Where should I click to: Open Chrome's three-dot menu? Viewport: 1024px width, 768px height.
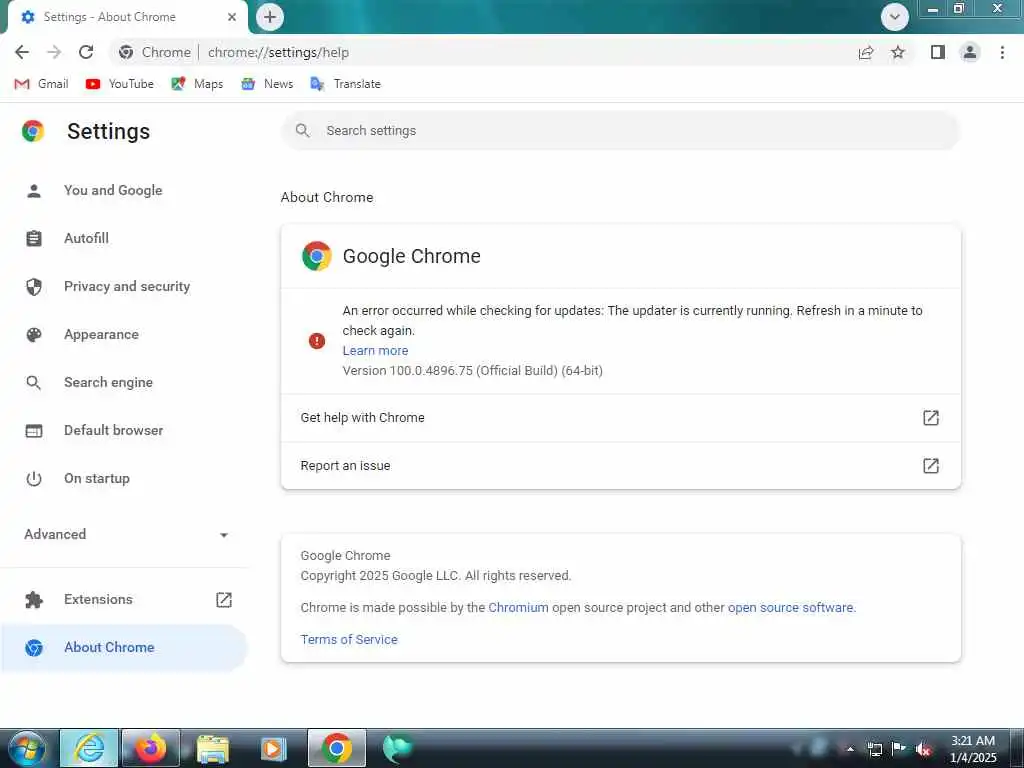click(1002, 52)
